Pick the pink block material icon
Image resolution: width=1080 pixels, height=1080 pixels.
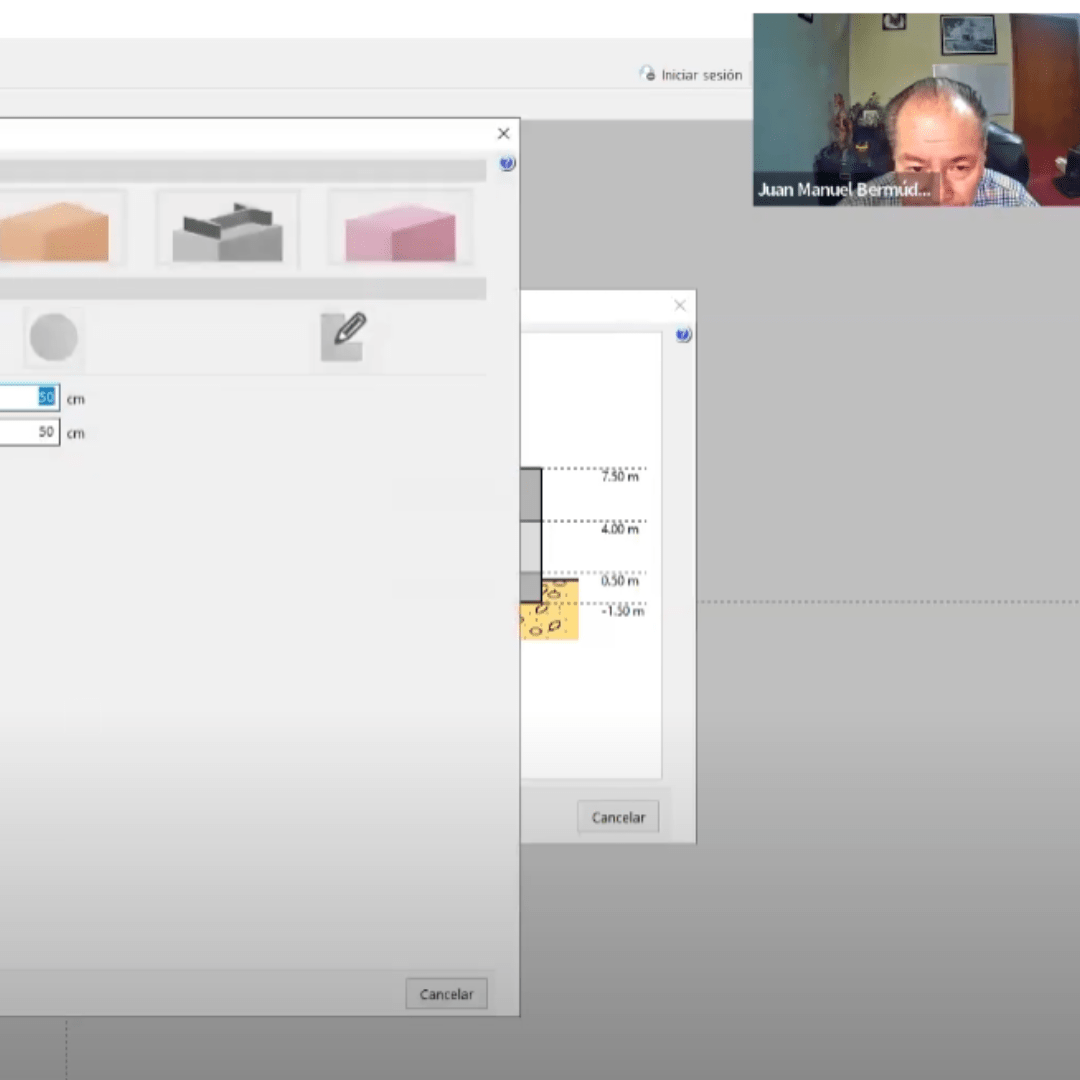pos(400,229)
